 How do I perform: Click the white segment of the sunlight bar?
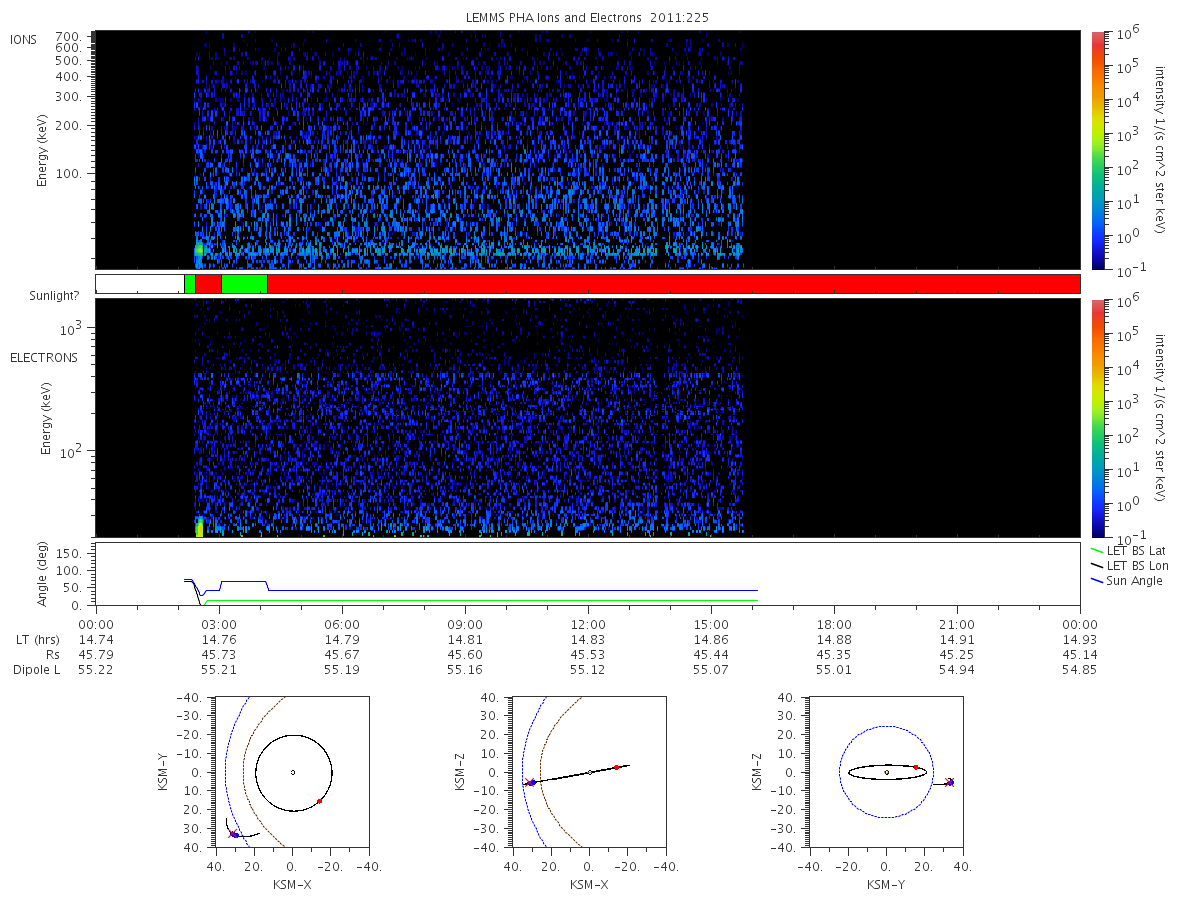pyautogui.click(x=140, y=284)
